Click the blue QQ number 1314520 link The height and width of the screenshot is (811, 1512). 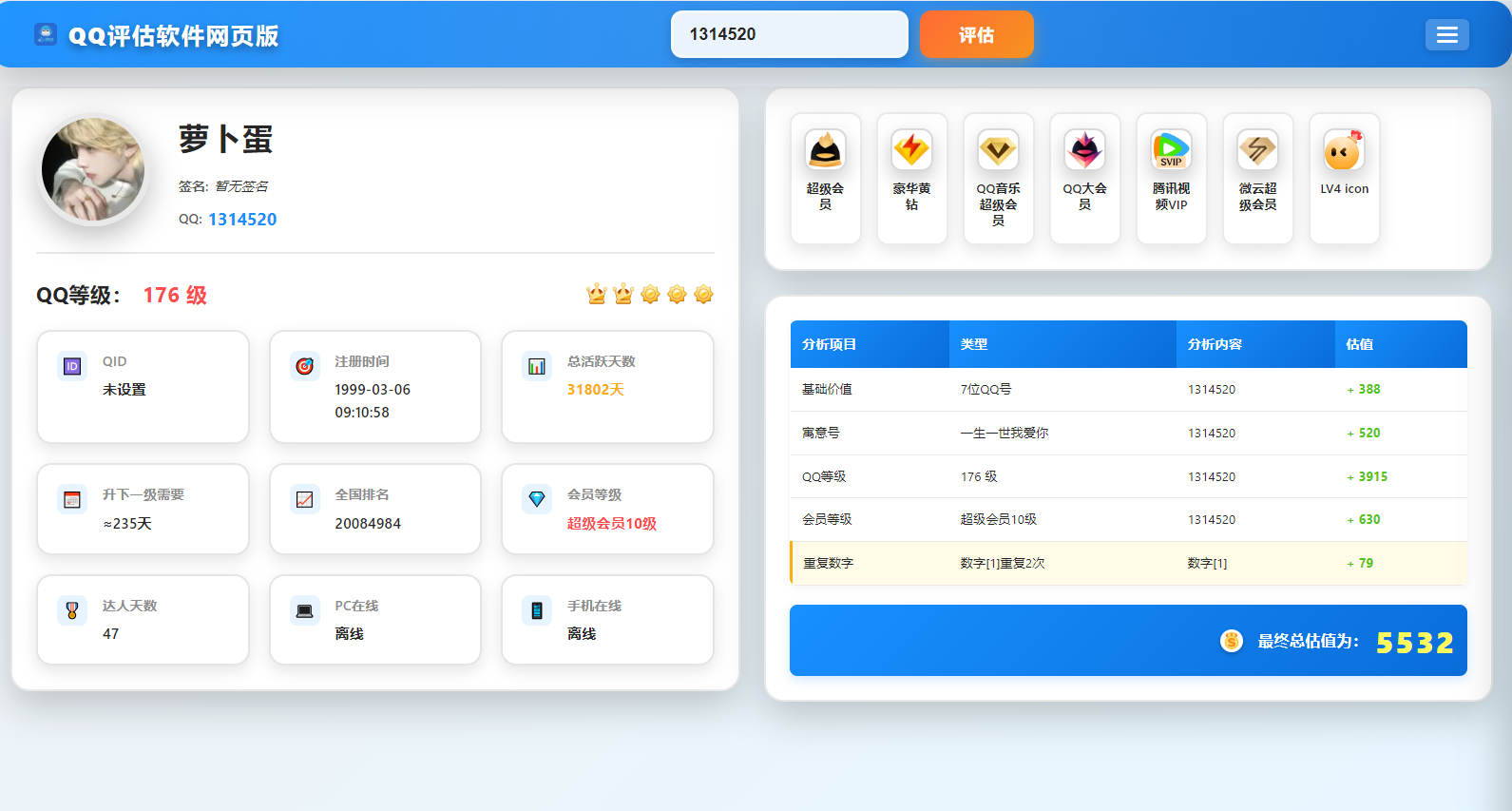242,220
